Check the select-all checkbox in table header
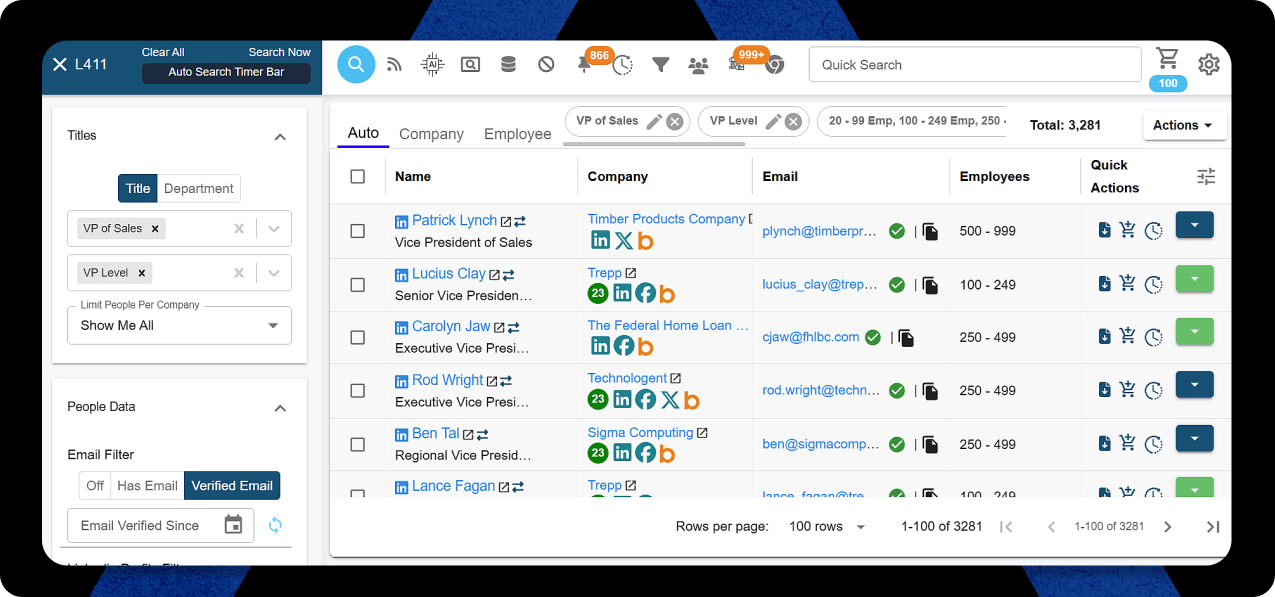 357,177
